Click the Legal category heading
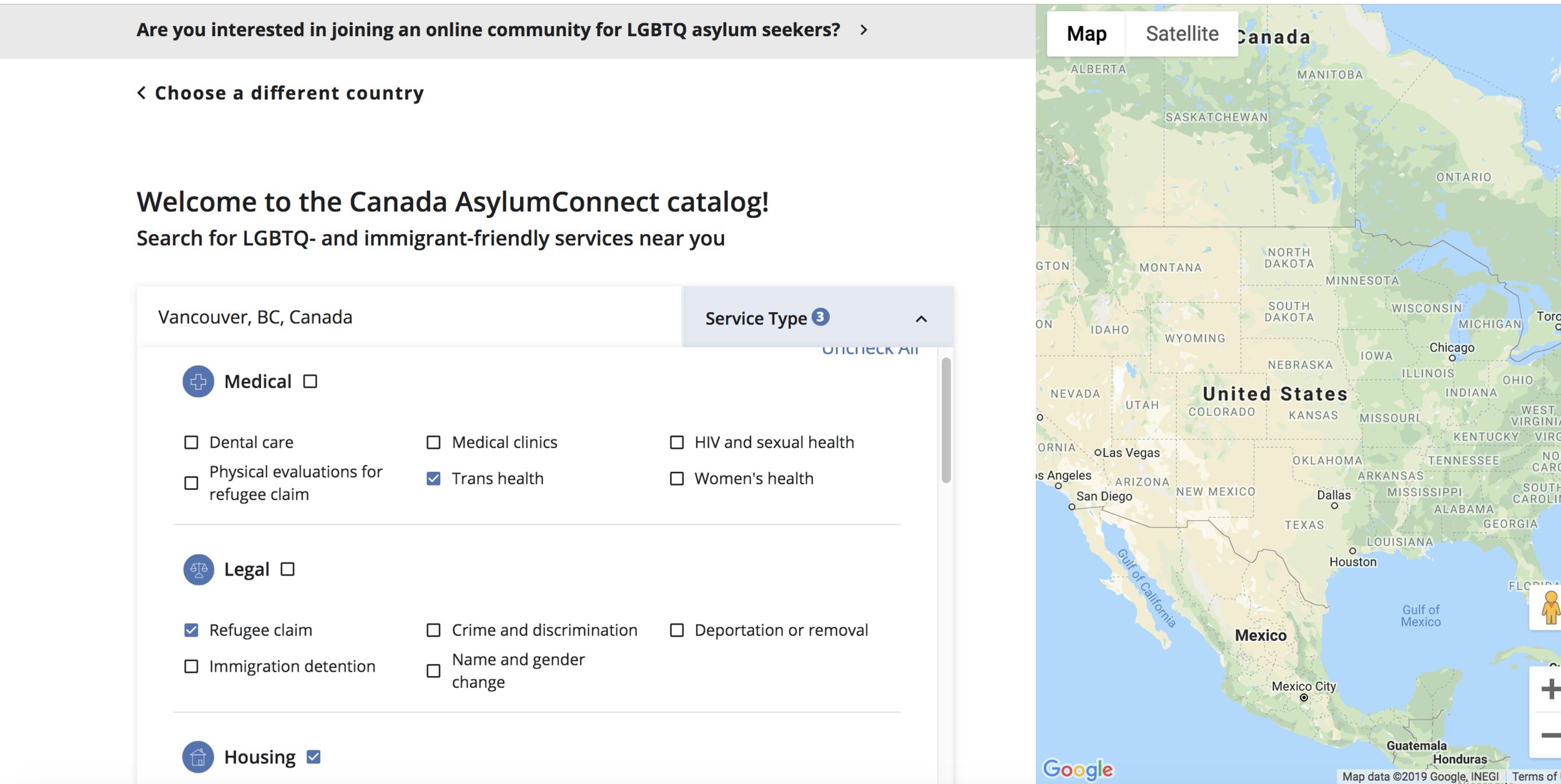 pos(247,570)
